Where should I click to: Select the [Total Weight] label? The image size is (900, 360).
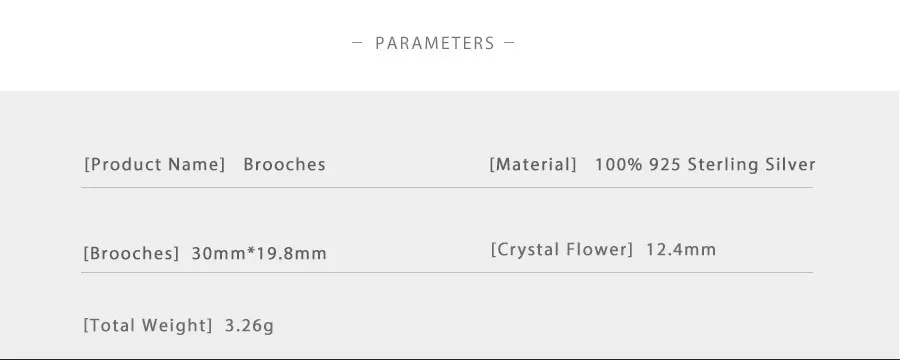point(148,326)
